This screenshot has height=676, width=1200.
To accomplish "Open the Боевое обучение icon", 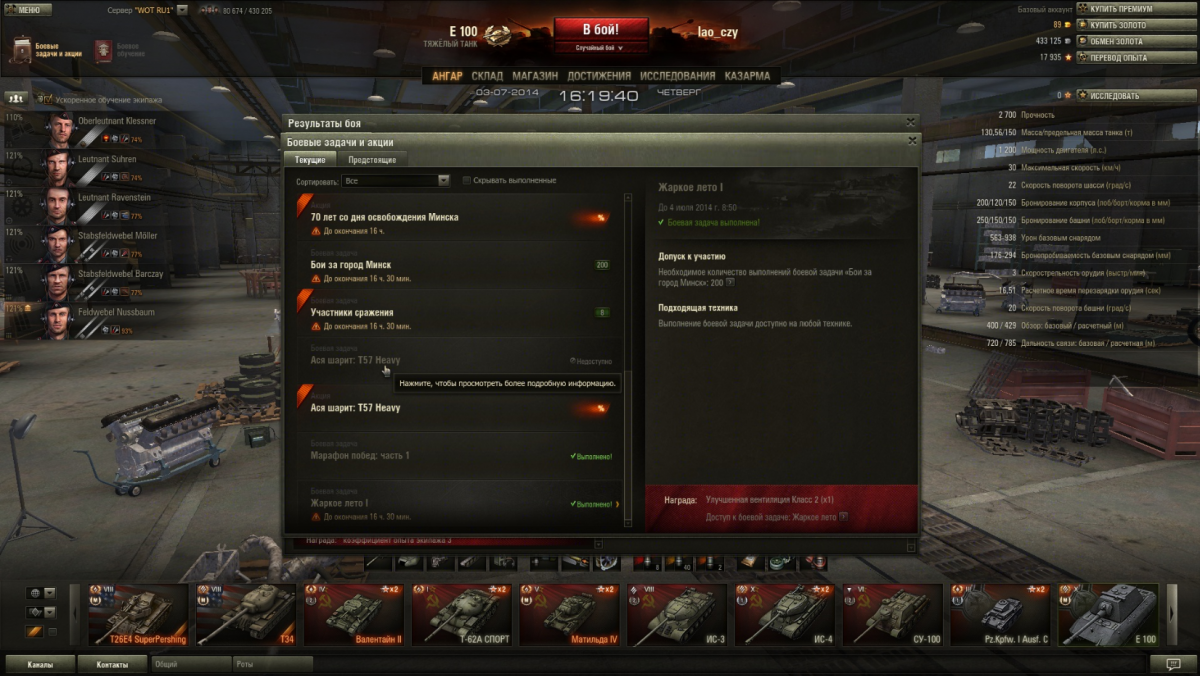I will 103,50.
